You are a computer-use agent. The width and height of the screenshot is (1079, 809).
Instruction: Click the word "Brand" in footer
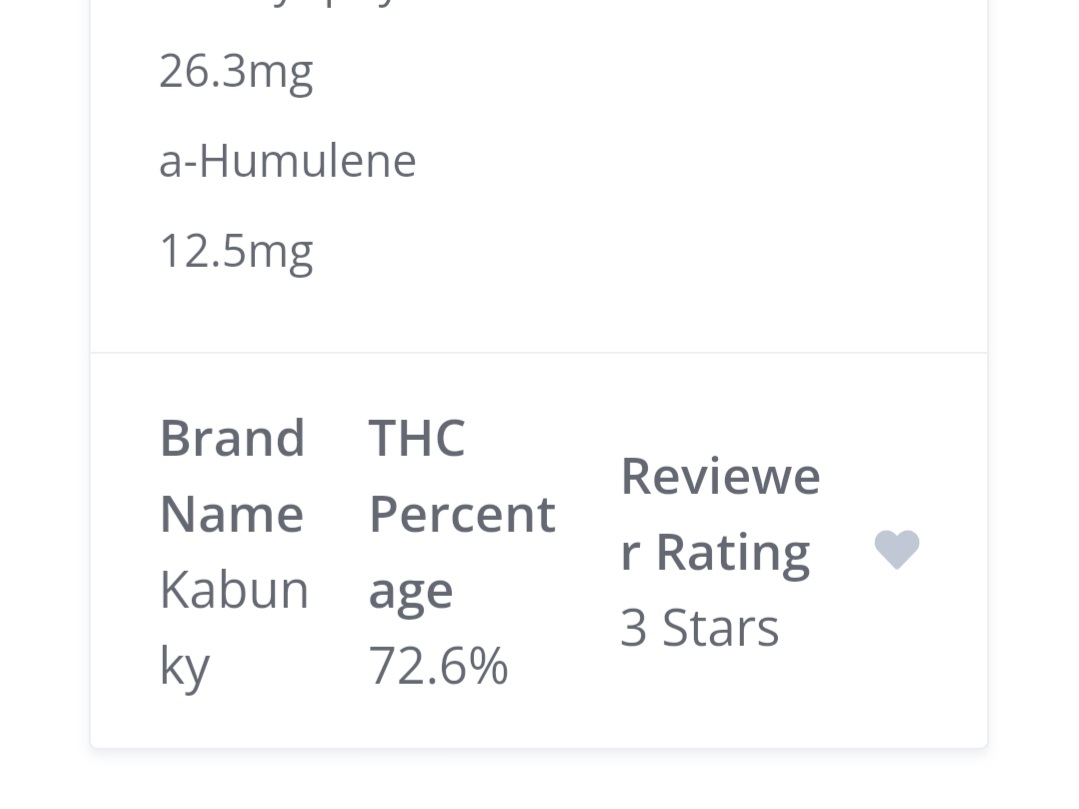pyautogui.click(x=233, y=438)
